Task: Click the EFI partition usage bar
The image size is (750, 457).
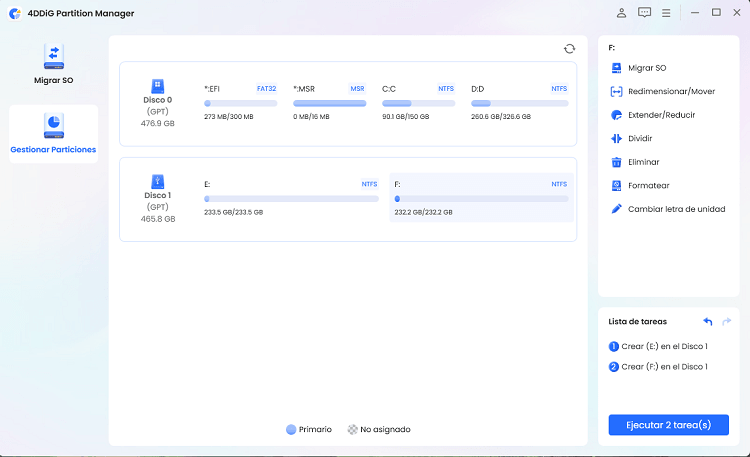Action: click(241, 103)
